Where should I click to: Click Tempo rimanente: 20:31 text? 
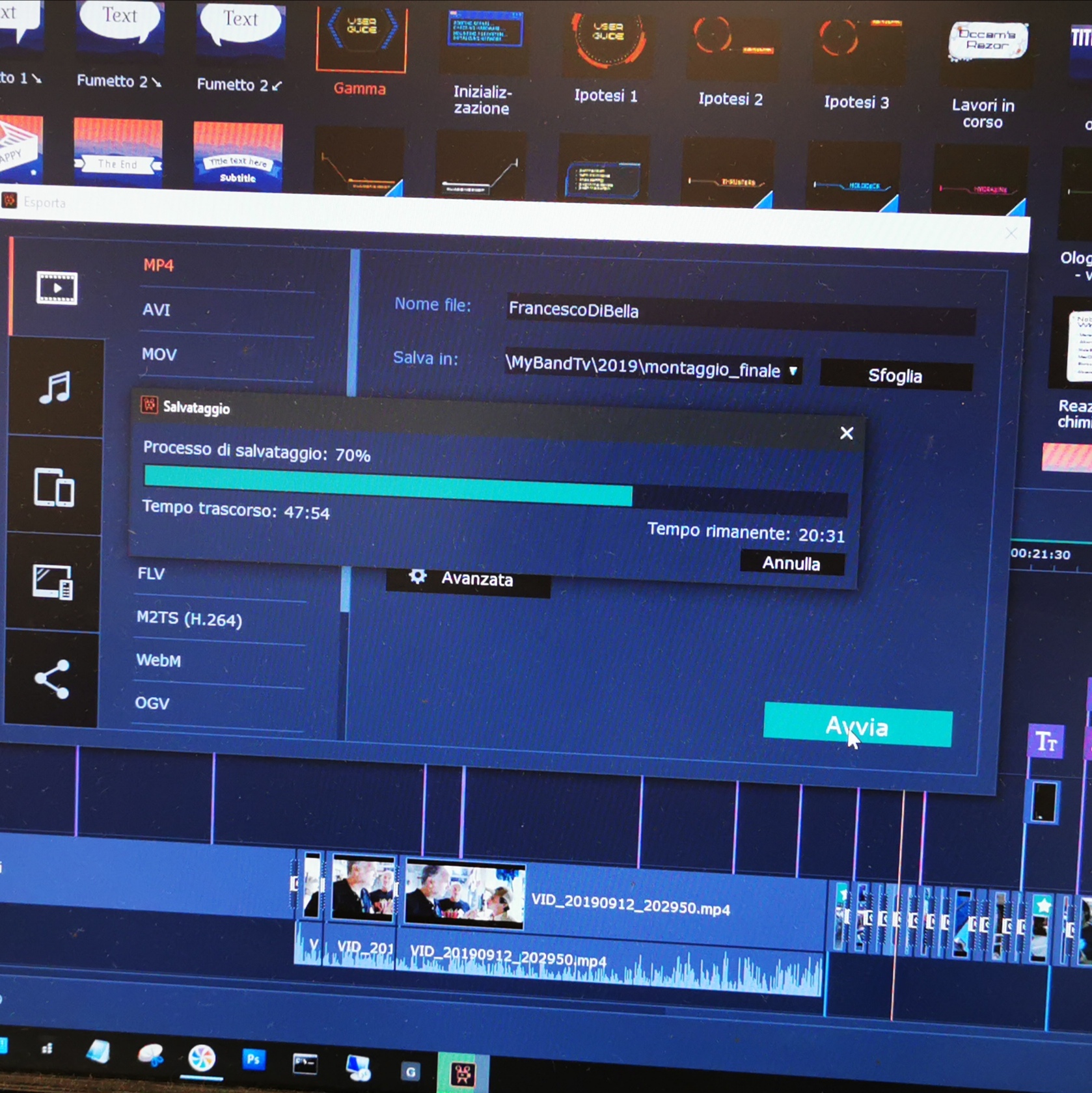click(746, 533)
